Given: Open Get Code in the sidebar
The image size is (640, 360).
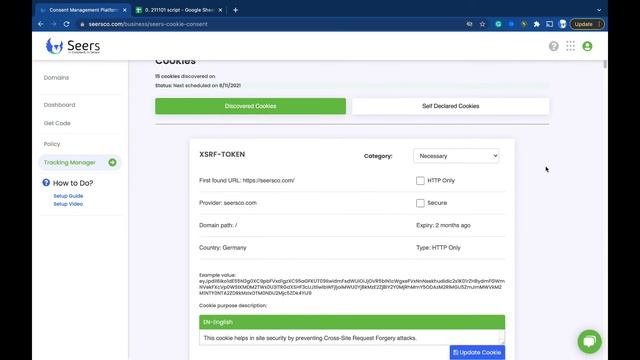Looking at the screenshot, I should (x=57, y=123).
